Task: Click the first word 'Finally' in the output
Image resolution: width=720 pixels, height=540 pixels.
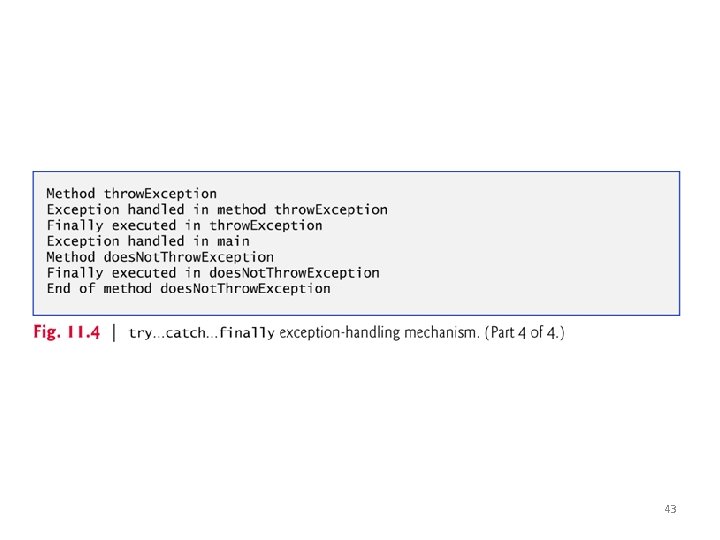Action: pos(75,225)
